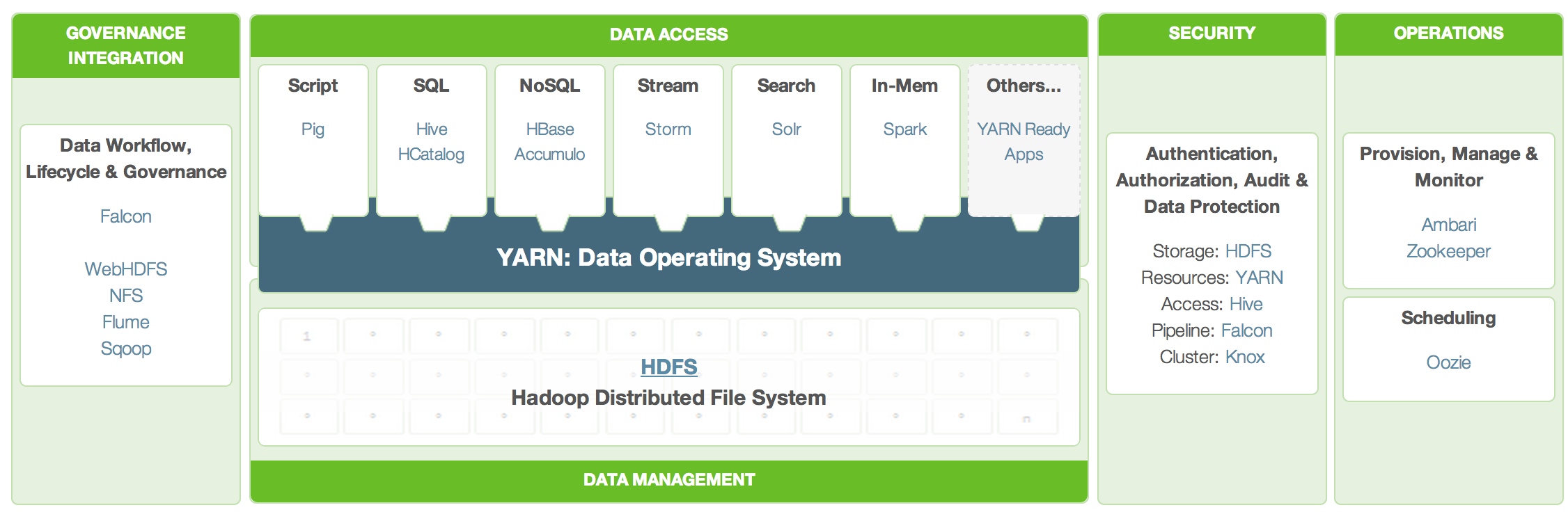Click the YARN: Data Operating System banner
This screenshot has height=512, width=1568.
[668, 258]
